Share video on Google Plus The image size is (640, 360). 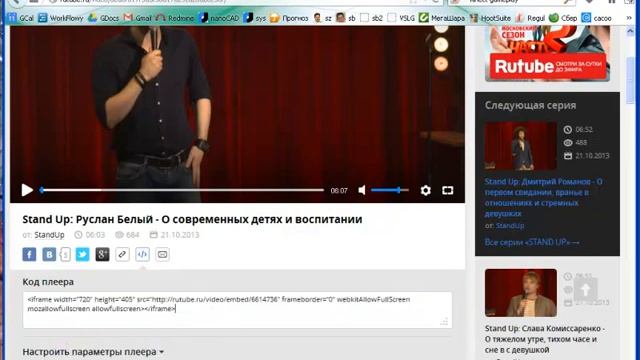pyautogui.click(x=102, y=254)
